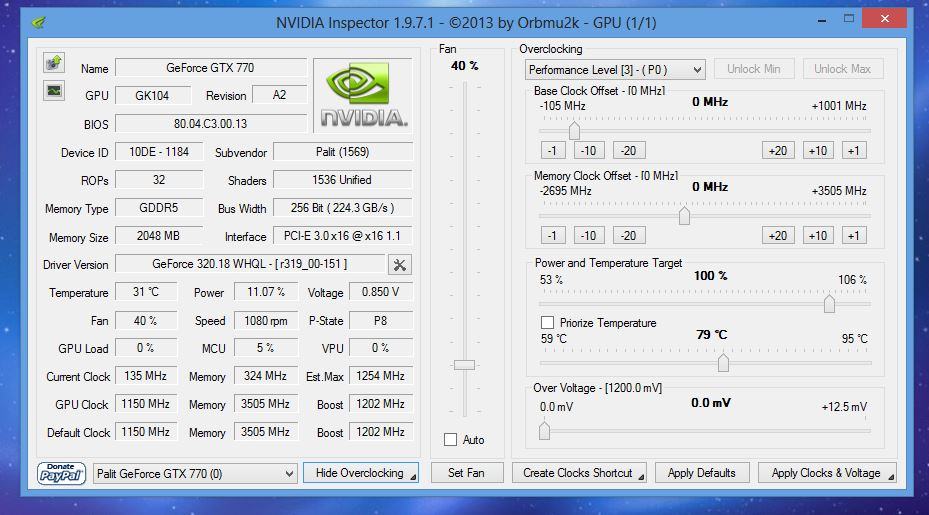Click the Unlock Min button
The image size is (929, 515).
754,69
